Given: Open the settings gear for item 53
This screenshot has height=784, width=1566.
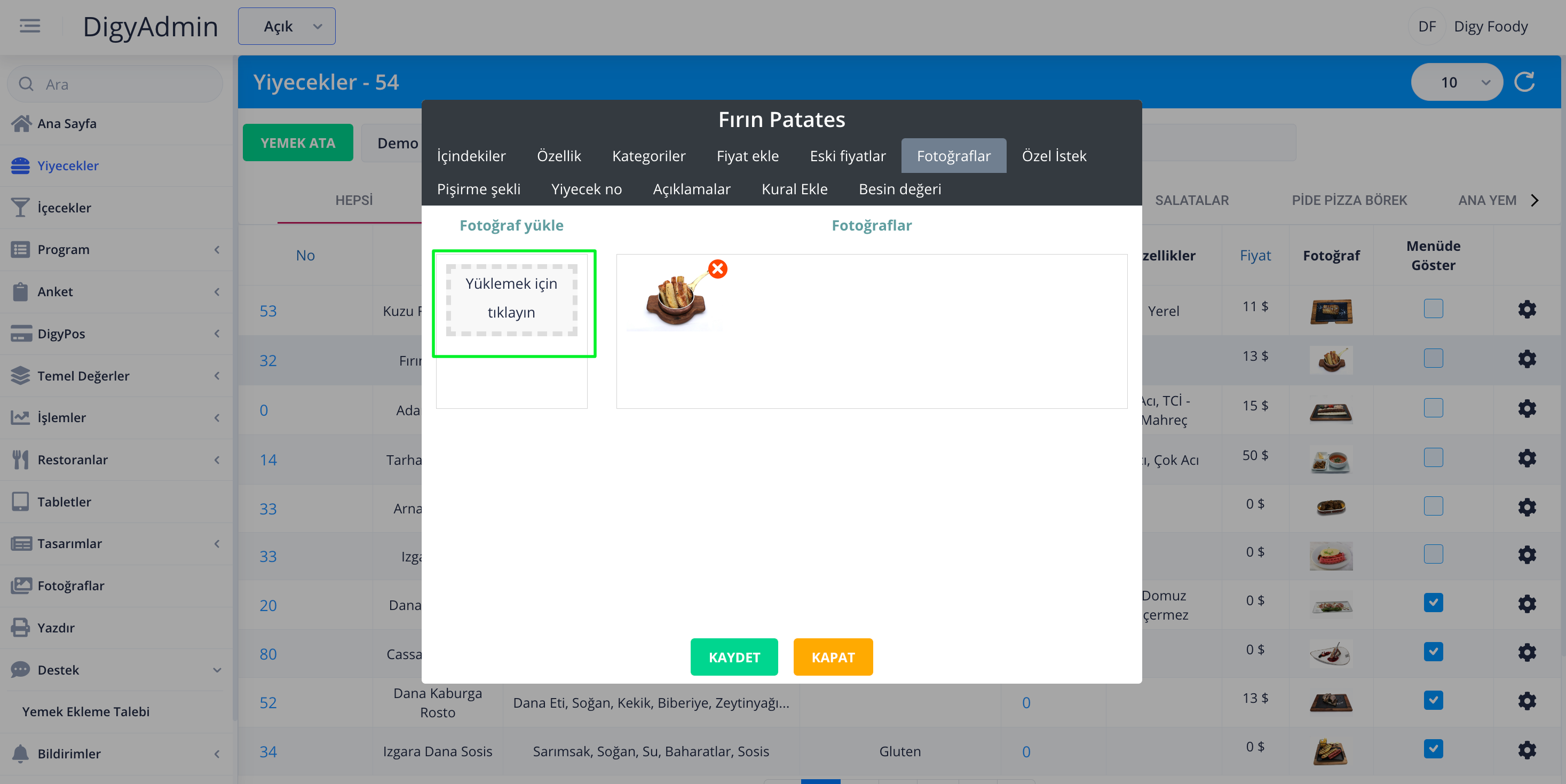Looking at the screenshot, I should (x=1527, y=310).
